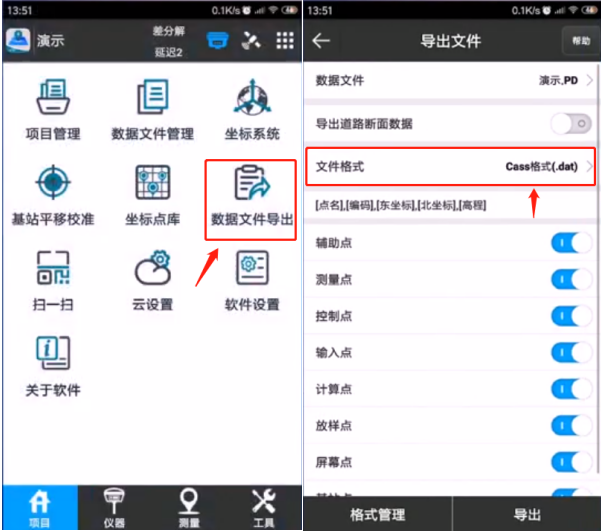Switch to 仪器 bottom tab
Screen dimensions: 601x531
click(x=114, y=508)
